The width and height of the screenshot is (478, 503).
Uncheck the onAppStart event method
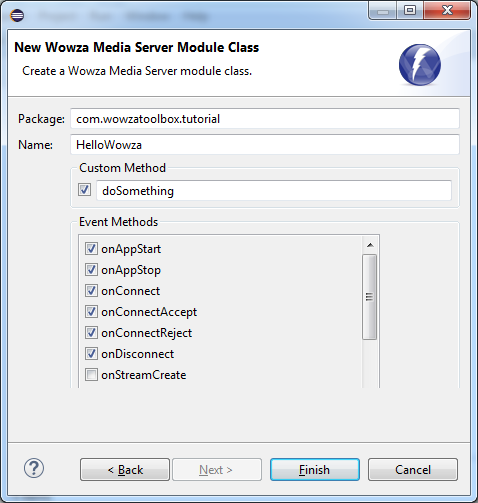pos(91,249)
